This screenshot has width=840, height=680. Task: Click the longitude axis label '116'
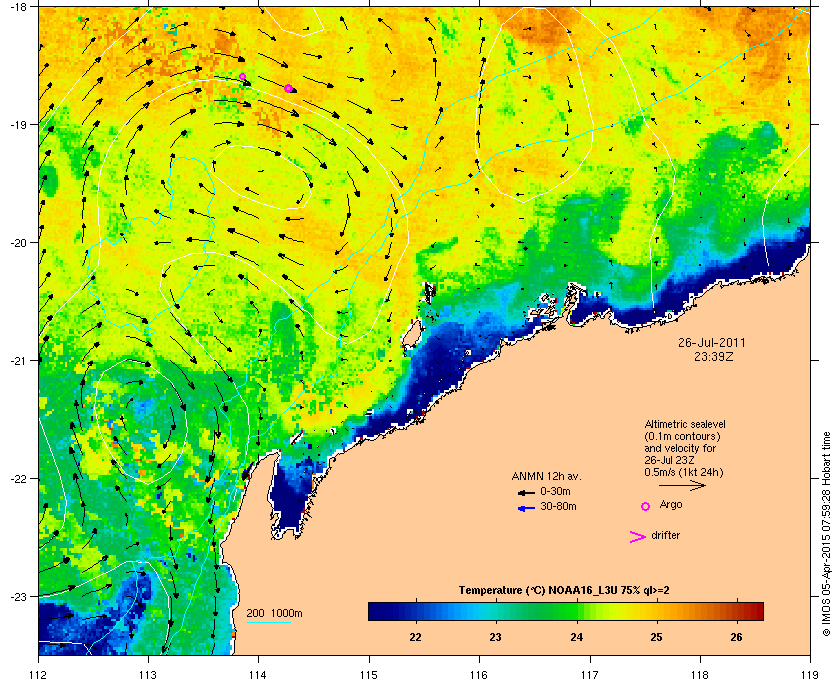coord(479,675)
